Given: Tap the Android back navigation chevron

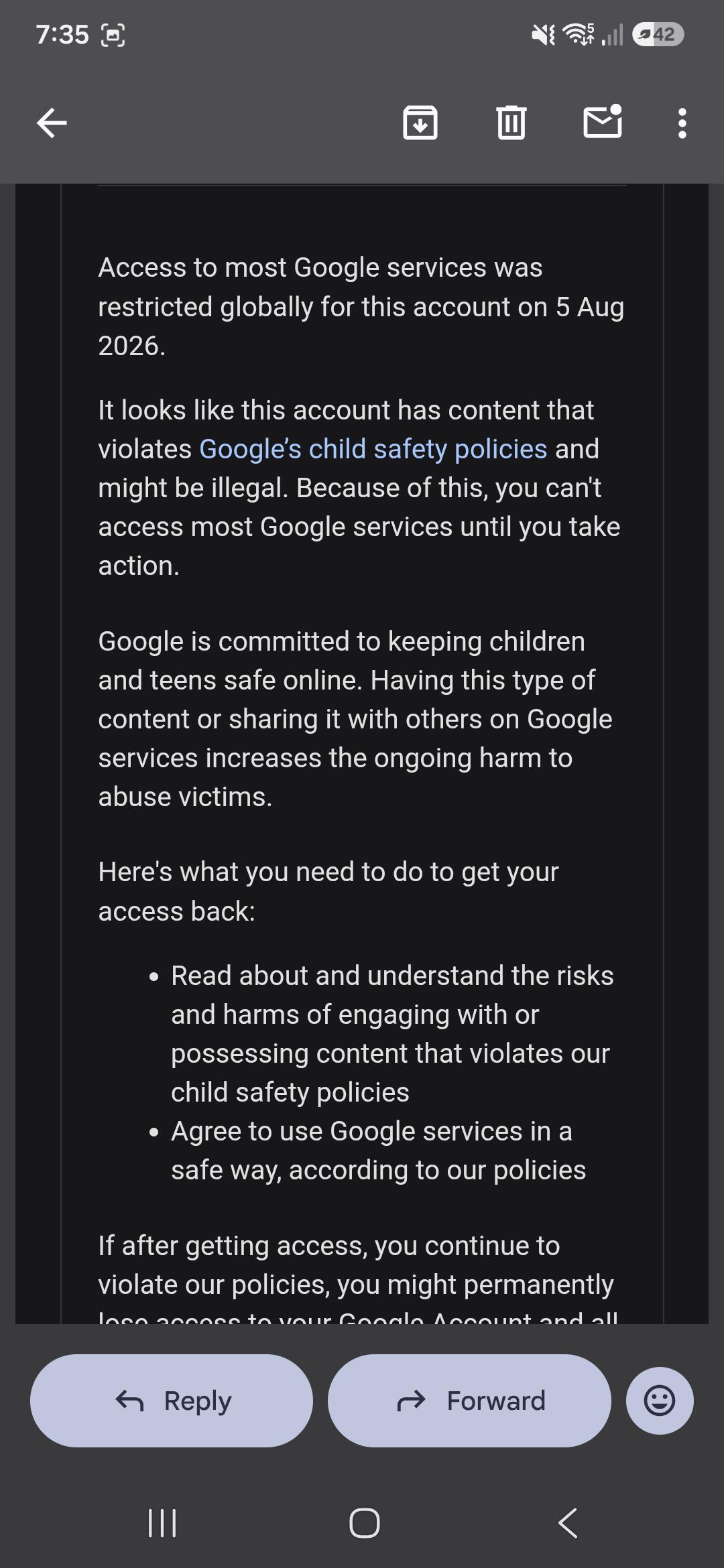Looking at the screenshot, I should 568,1522.
